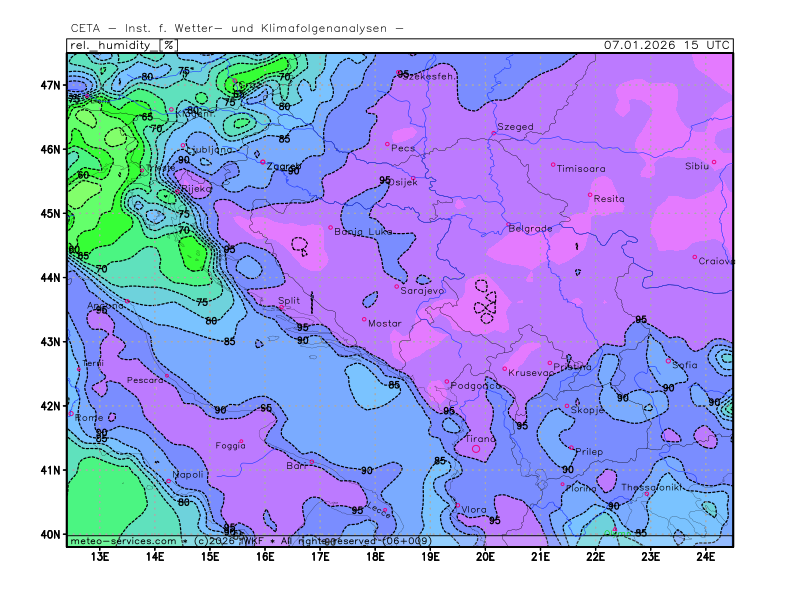
Task: Click the Zagreb city marker
Action: pyautogui.click(x=263, y=162)
